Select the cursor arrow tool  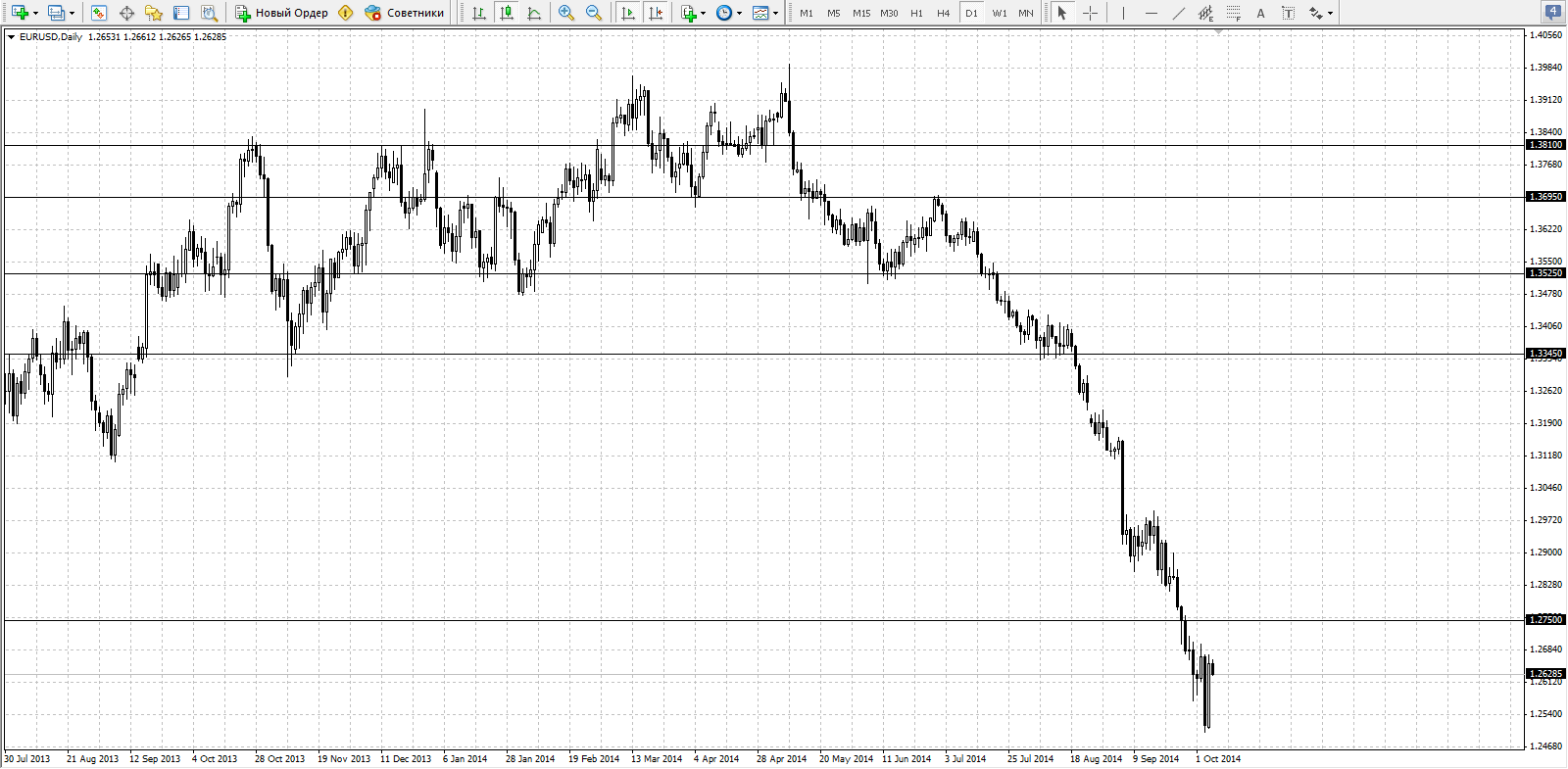tap(1061, 13)
